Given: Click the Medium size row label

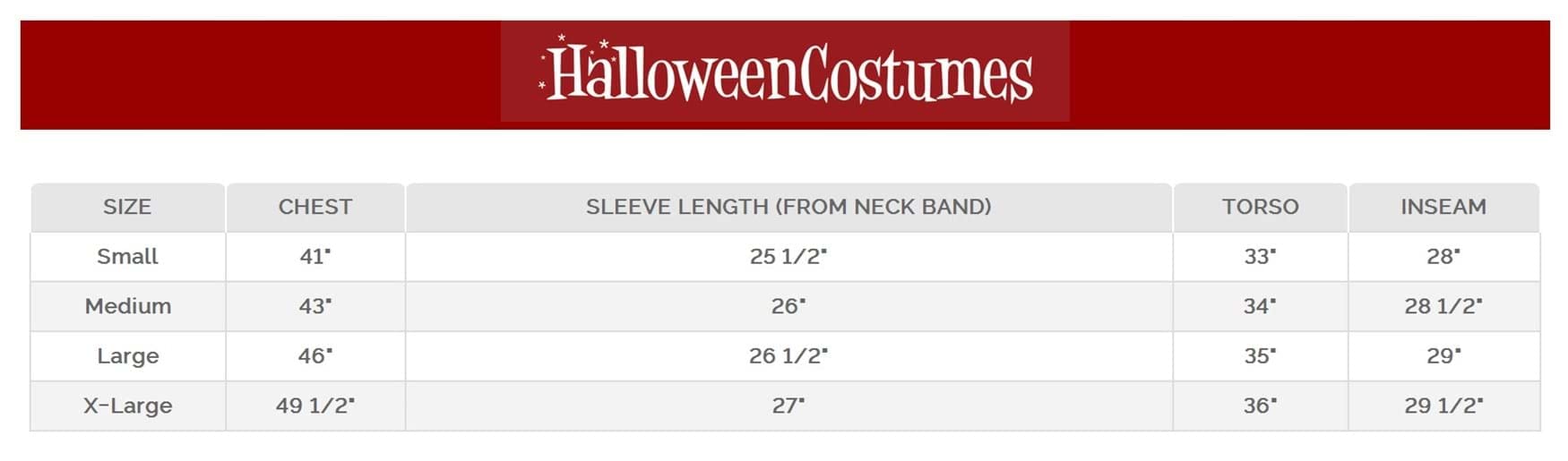Looking at the screenshot, I should [127, 306].
